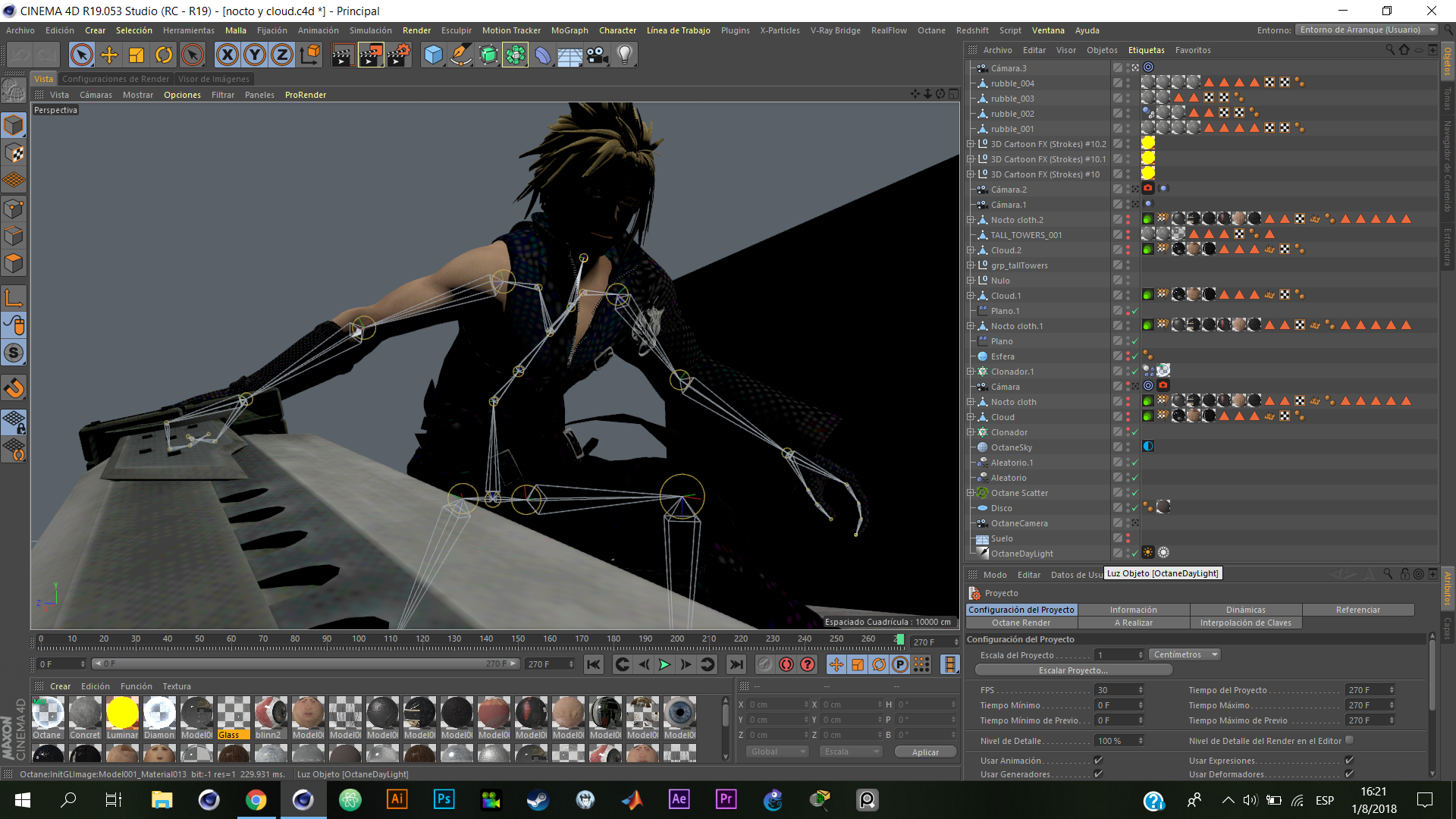Select the Rotate tool in top toolbar

pos(164,55)
